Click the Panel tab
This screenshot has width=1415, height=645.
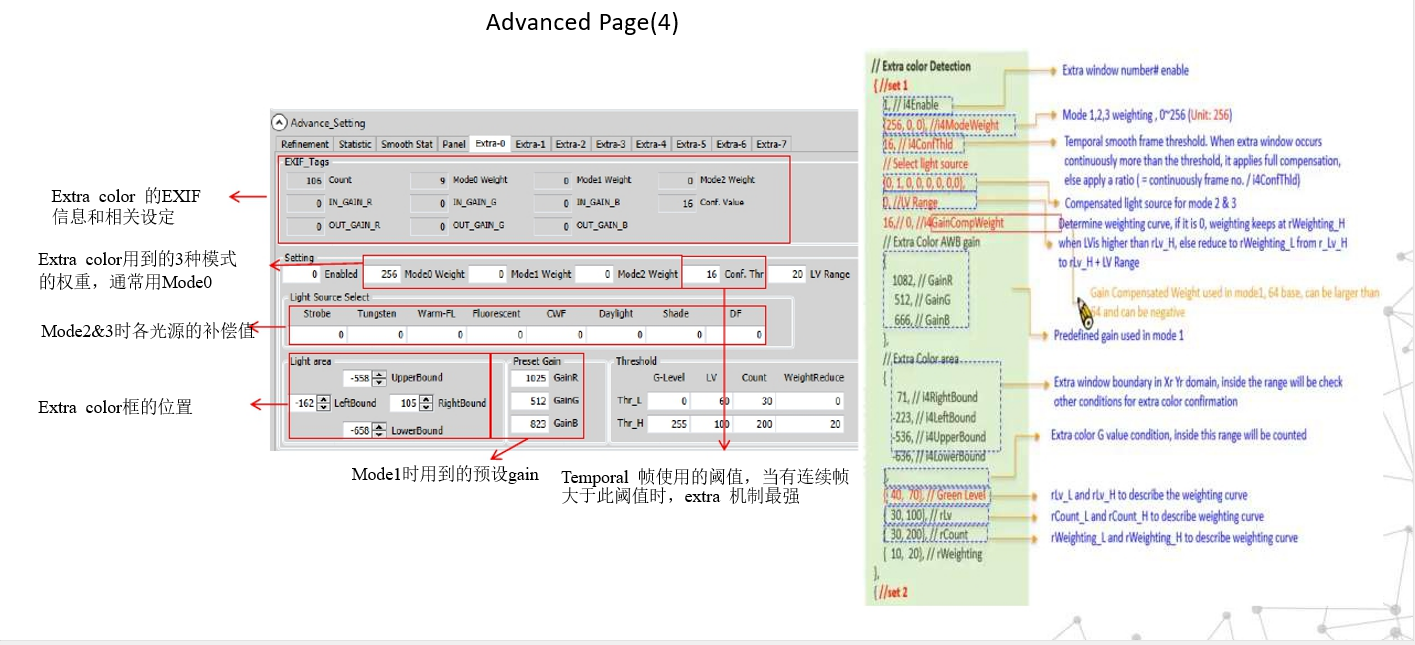tap(454, 144)
